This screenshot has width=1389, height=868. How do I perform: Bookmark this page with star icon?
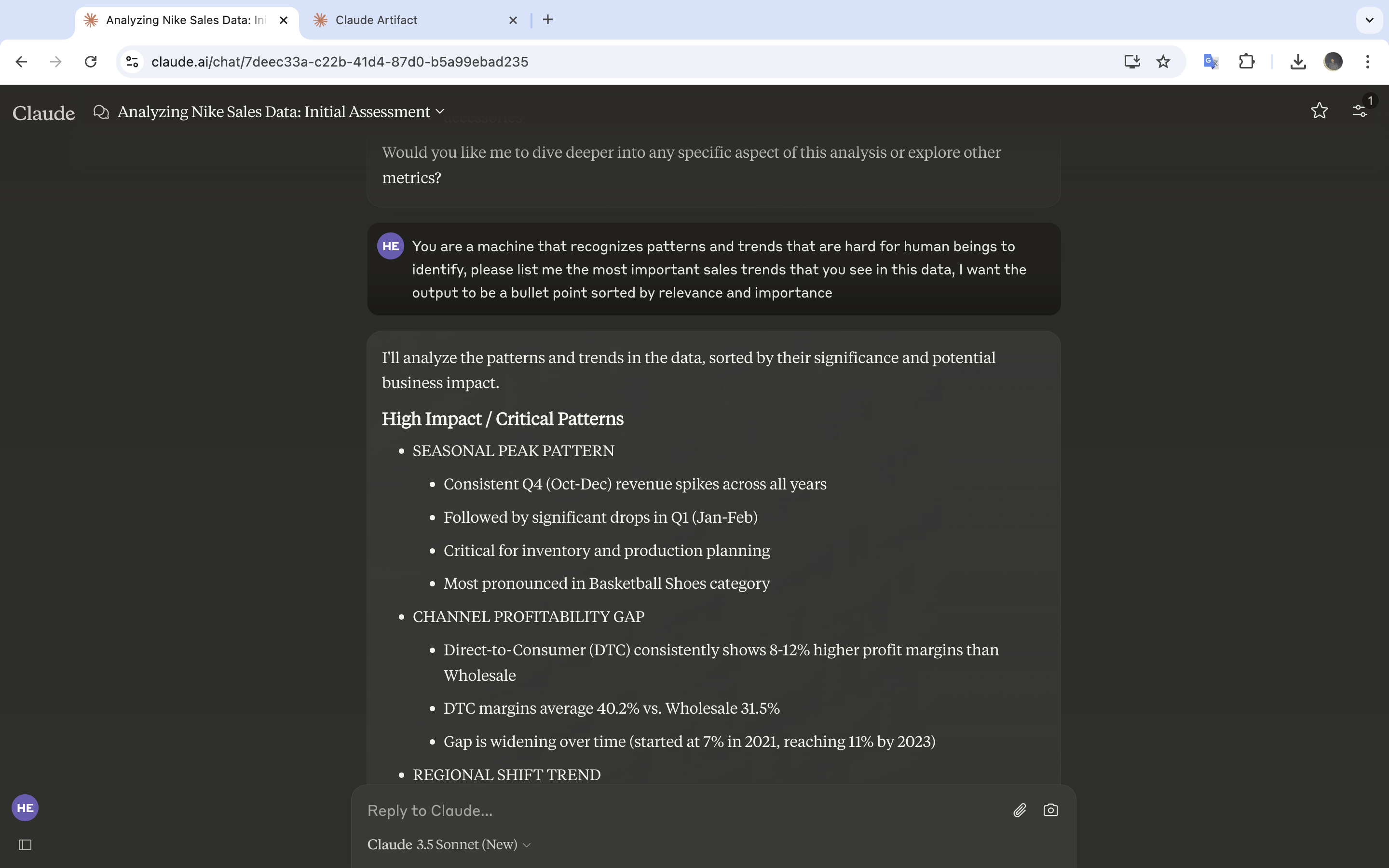(1163, 61)
